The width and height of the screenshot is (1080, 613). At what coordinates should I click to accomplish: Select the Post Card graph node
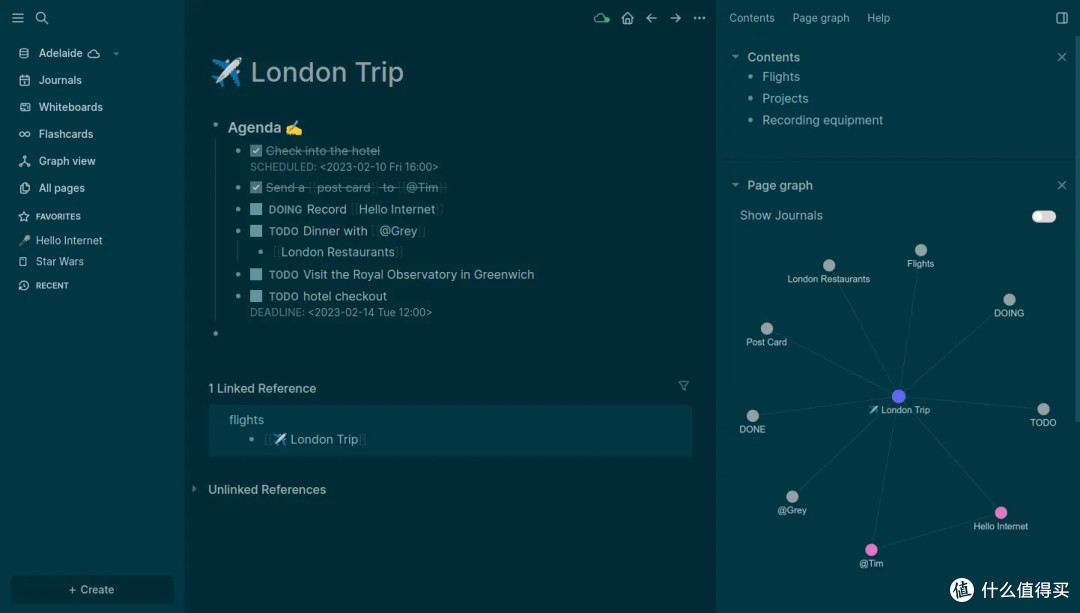pyautogui.click(x=767, y=329)
